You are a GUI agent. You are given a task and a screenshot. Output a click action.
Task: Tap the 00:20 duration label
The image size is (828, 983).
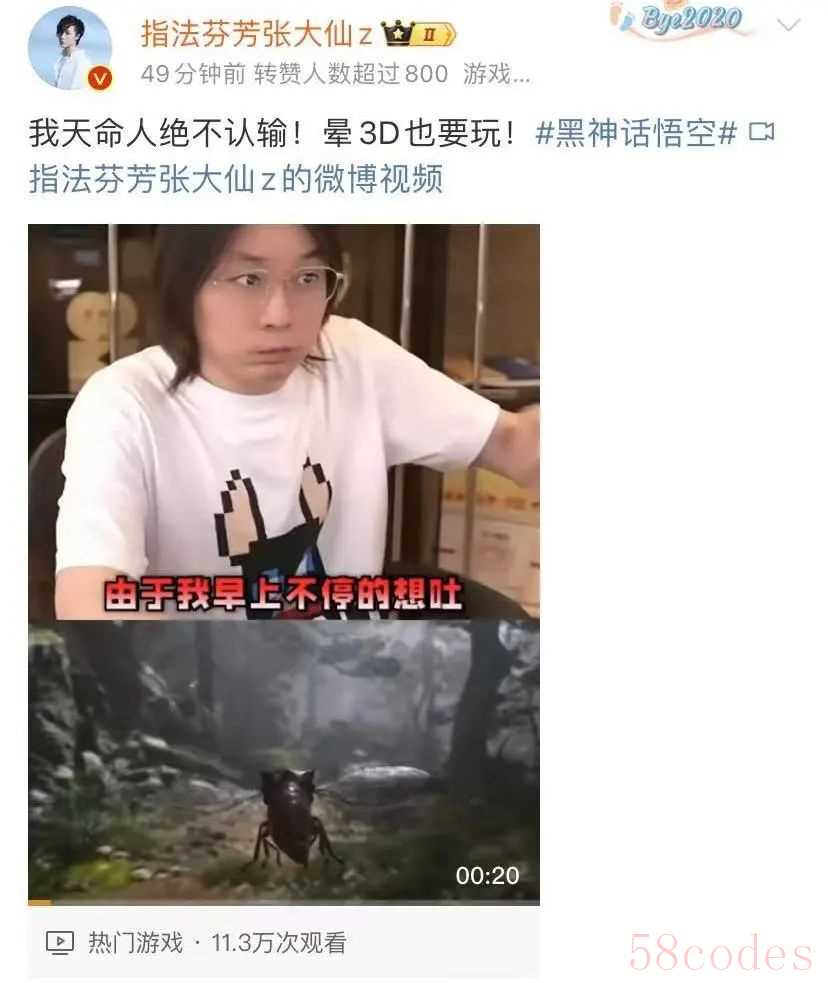[x=487, y=876]
